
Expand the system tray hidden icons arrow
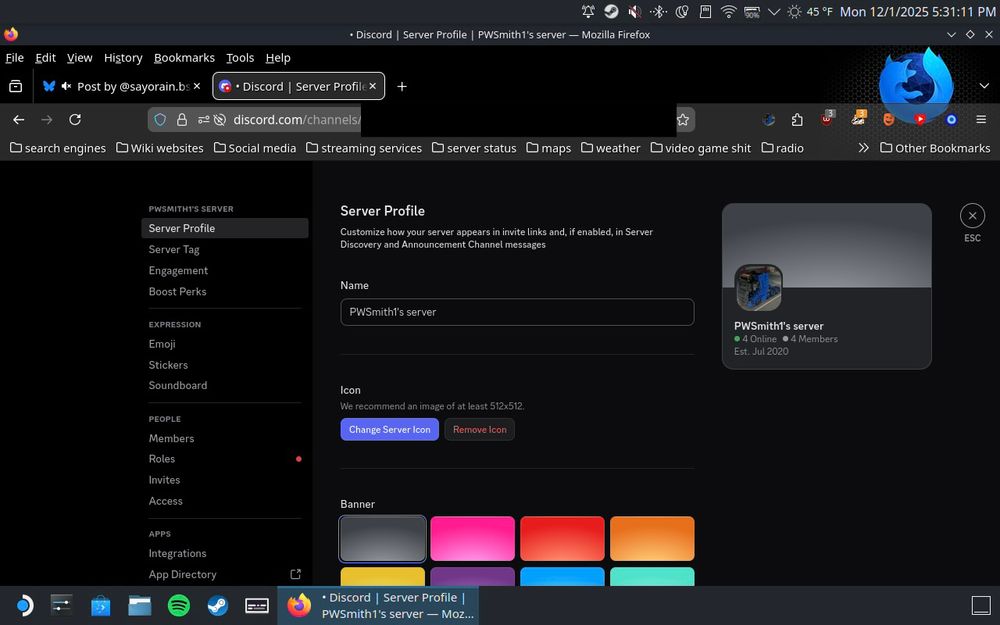(x=774, y=13)
